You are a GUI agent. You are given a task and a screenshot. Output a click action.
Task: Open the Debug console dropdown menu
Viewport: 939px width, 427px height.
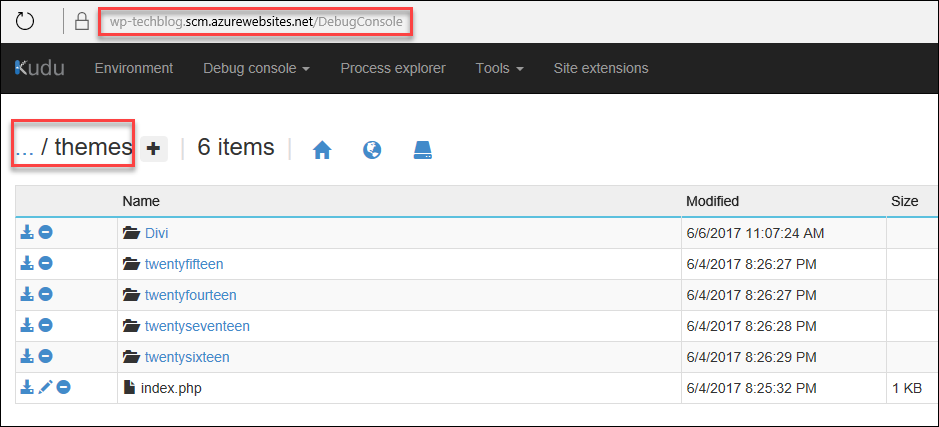[256, 68]
